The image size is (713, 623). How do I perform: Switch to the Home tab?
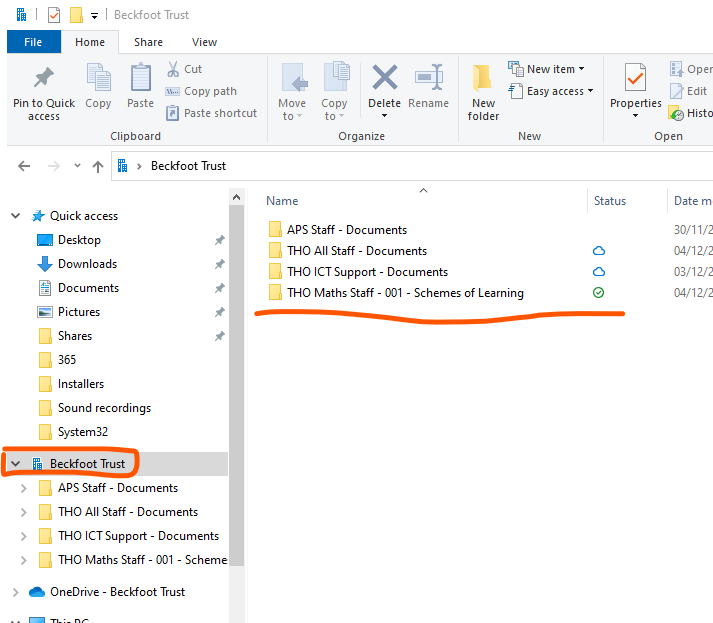(x=90, y=42)
